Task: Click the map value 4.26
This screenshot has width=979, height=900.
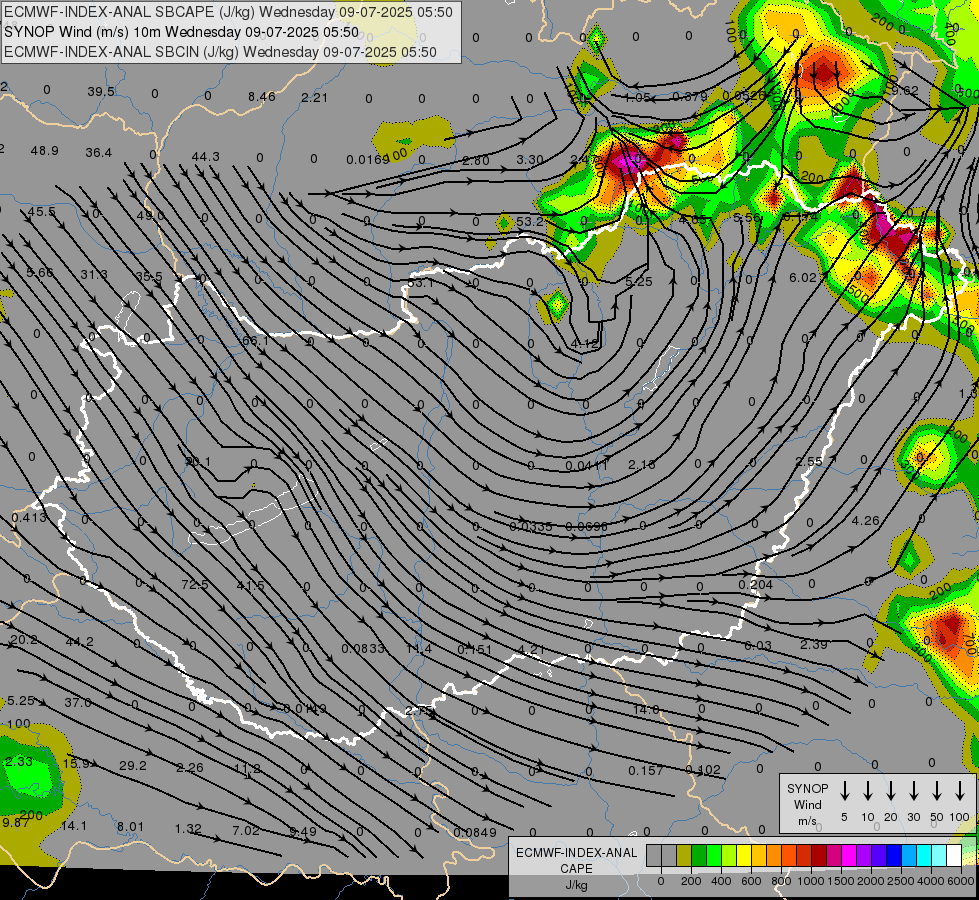Action: tap(865, 520)
